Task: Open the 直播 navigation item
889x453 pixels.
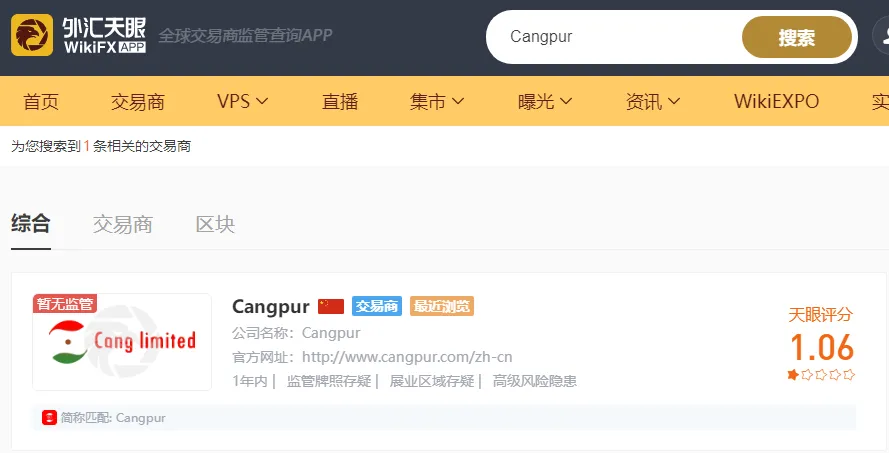Action: pos(340,101)
